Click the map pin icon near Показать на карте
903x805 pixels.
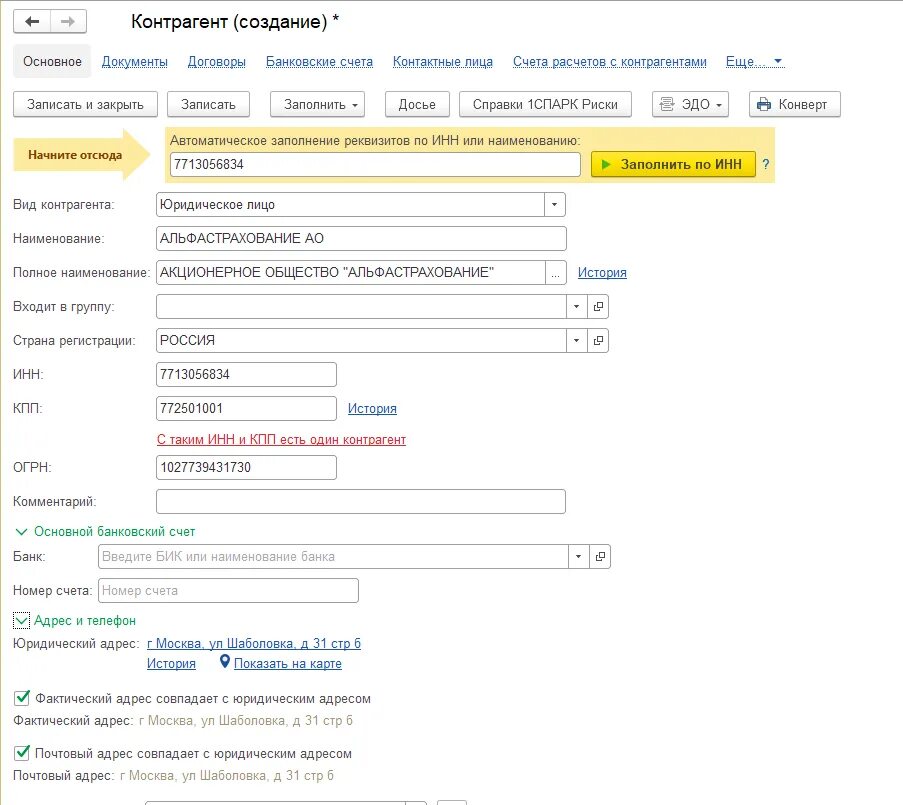tap(225, 662)
